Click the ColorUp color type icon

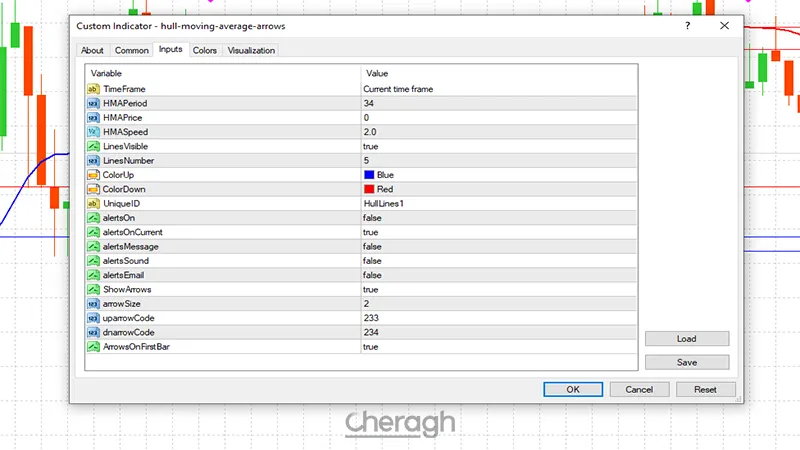93,174
